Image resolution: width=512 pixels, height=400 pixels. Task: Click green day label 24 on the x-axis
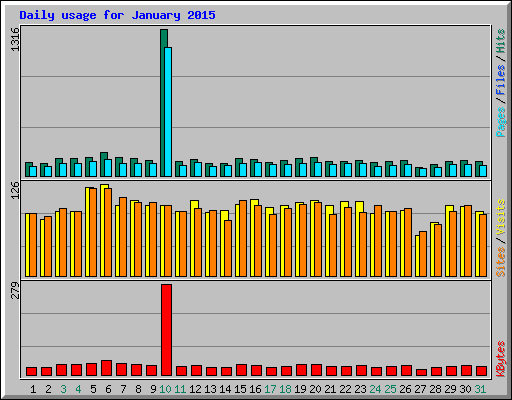pos(375,389)
